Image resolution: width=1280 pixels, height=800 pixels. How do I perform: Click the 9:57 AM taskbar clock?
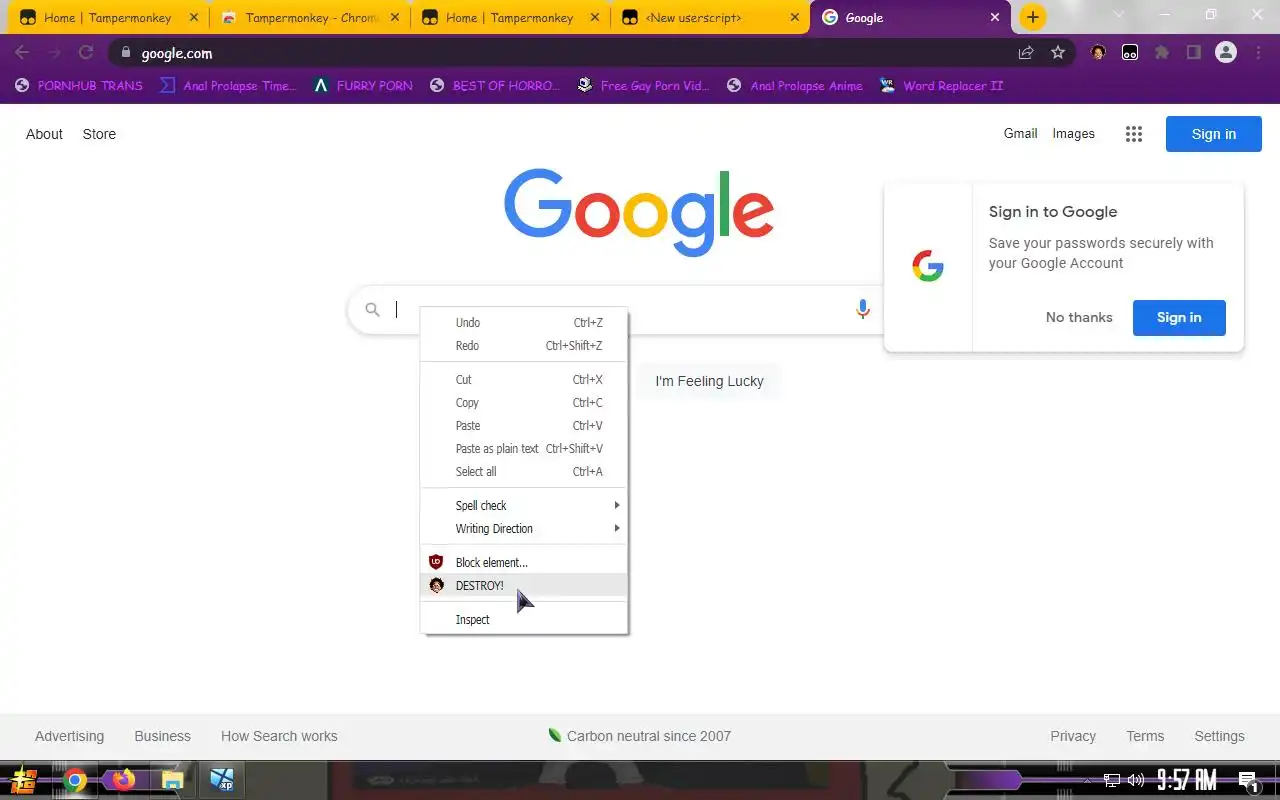(1187, 780)
